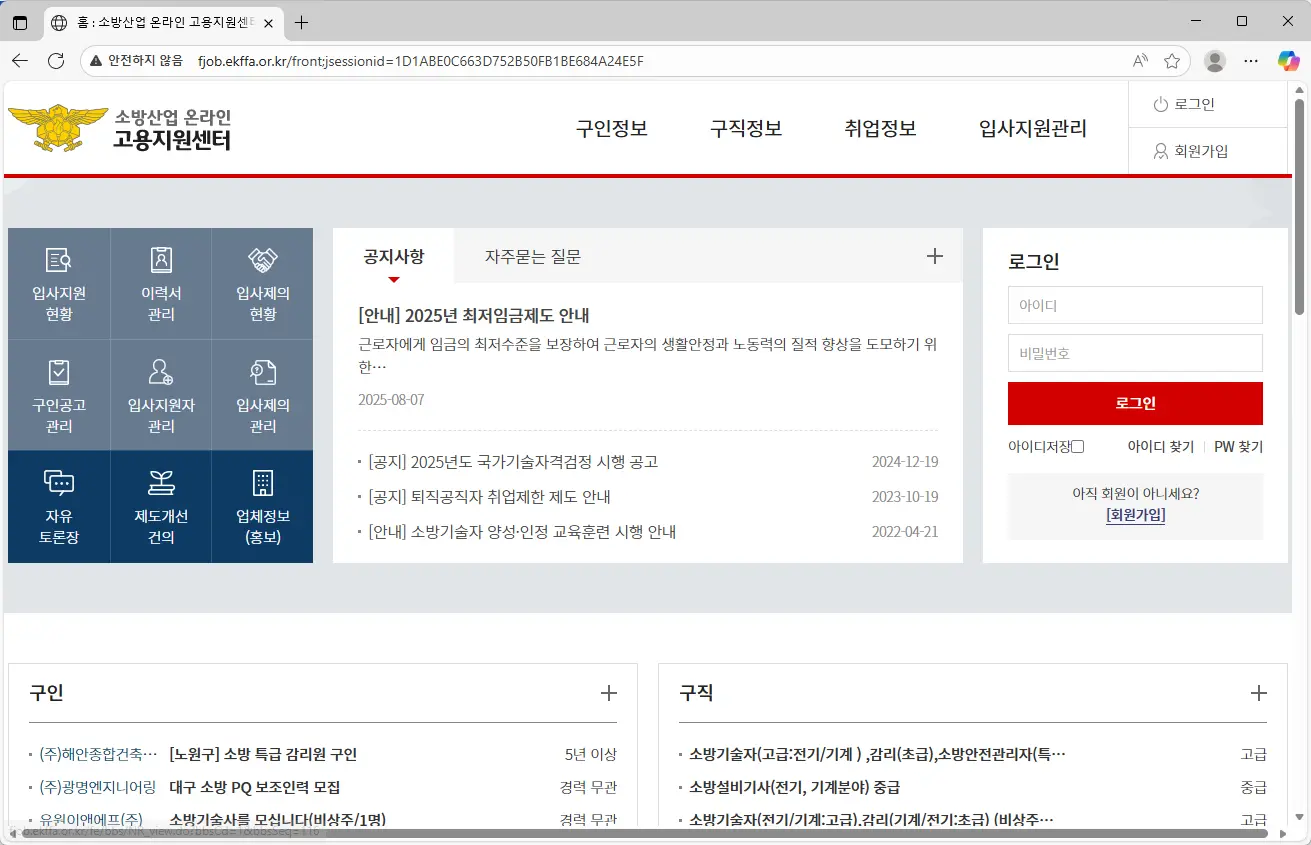The width and height of the screenshot is (1311, 845).
Task: Open the [회원가입] registration link
Action: tap(1135, 515)
